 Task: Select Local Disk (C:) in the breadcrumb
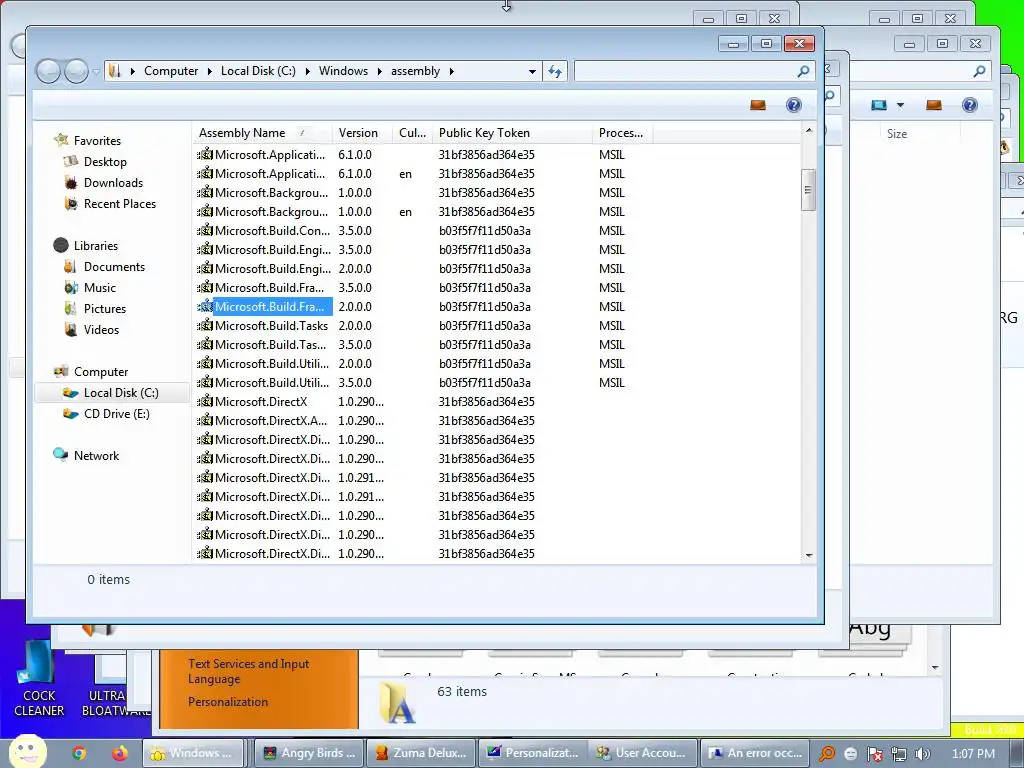pos(258,71)
